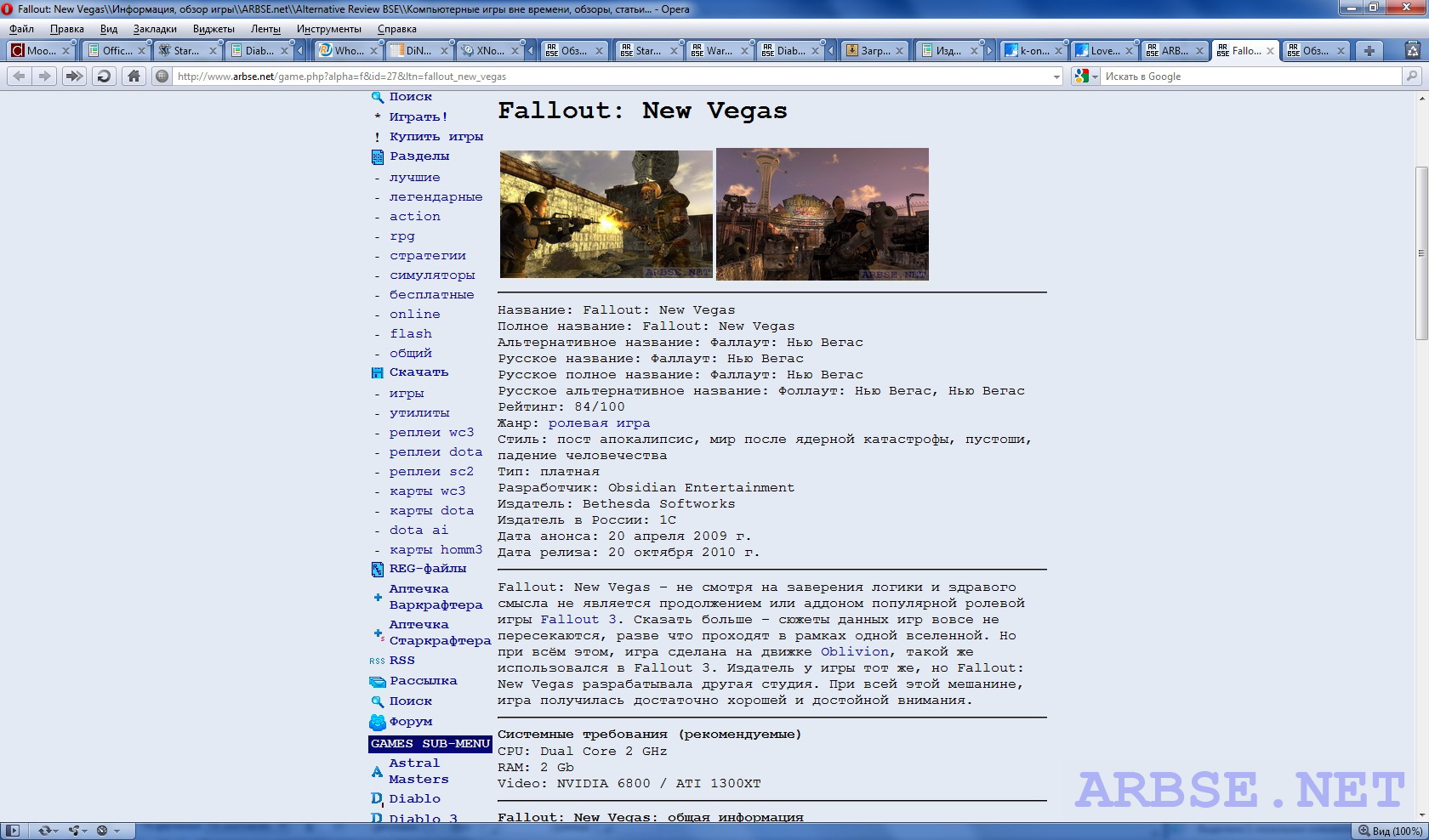Open the search engine selector dropdown

1095,77
